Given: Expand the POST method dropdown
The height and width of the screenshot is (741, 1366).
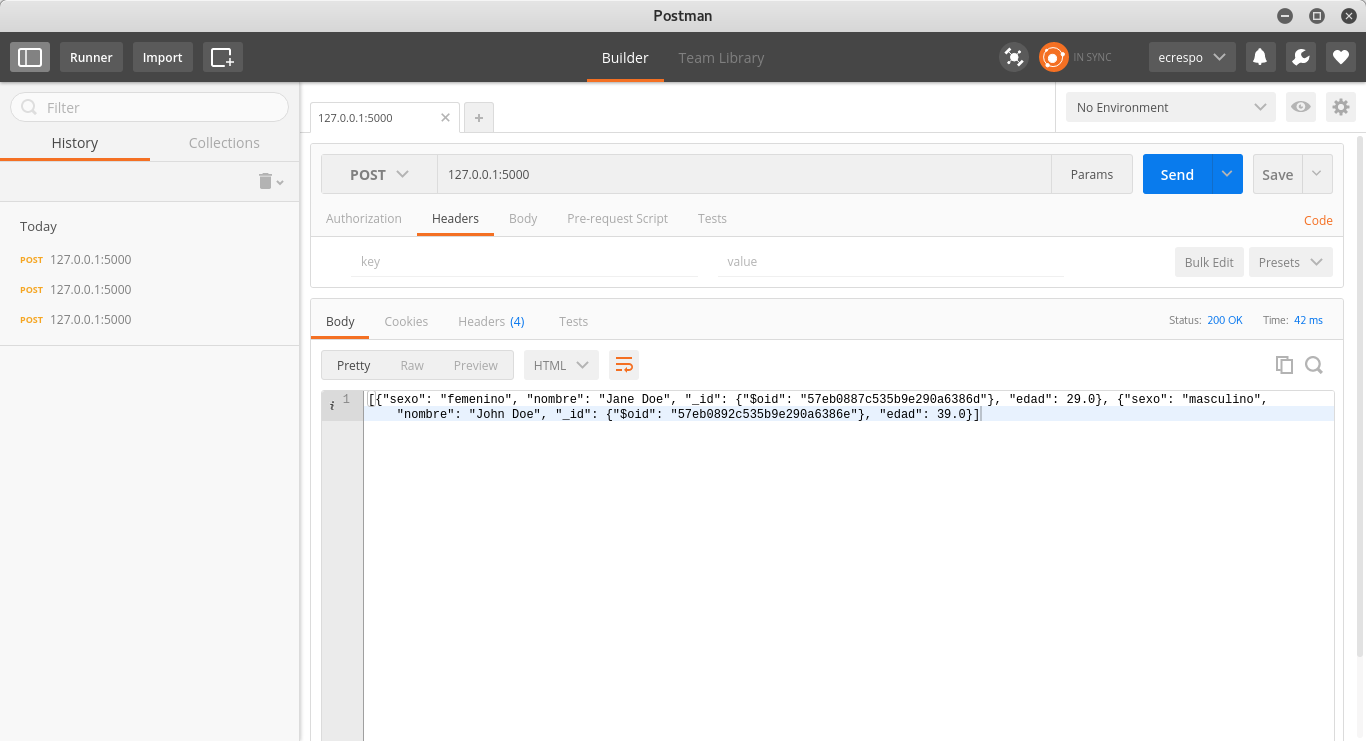Looking at the screenshot, I should pos(379,174).
